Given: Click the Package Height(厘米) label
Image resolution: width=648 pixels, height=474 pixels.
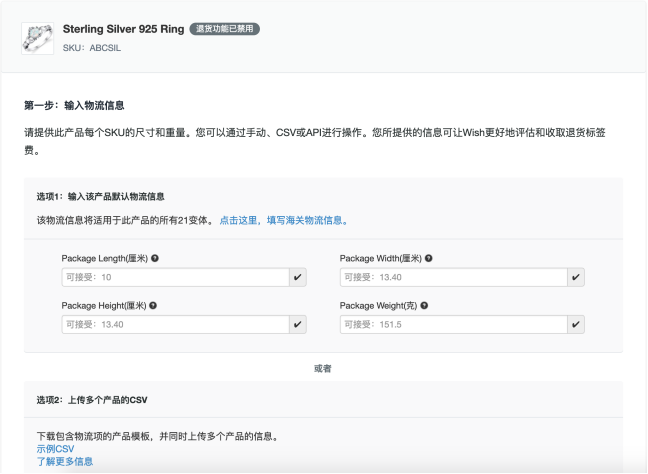Looking at the screenshot, I should [104, 306].
